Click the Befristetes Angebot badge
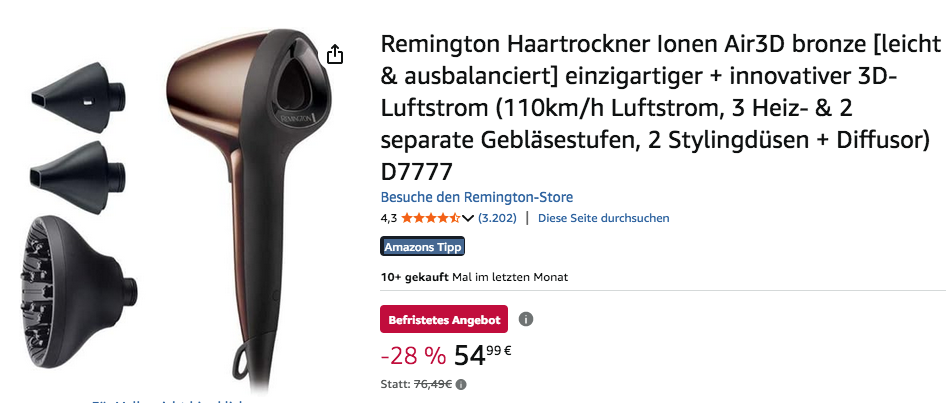The image size is (946, 403). [x=444, y=320]
